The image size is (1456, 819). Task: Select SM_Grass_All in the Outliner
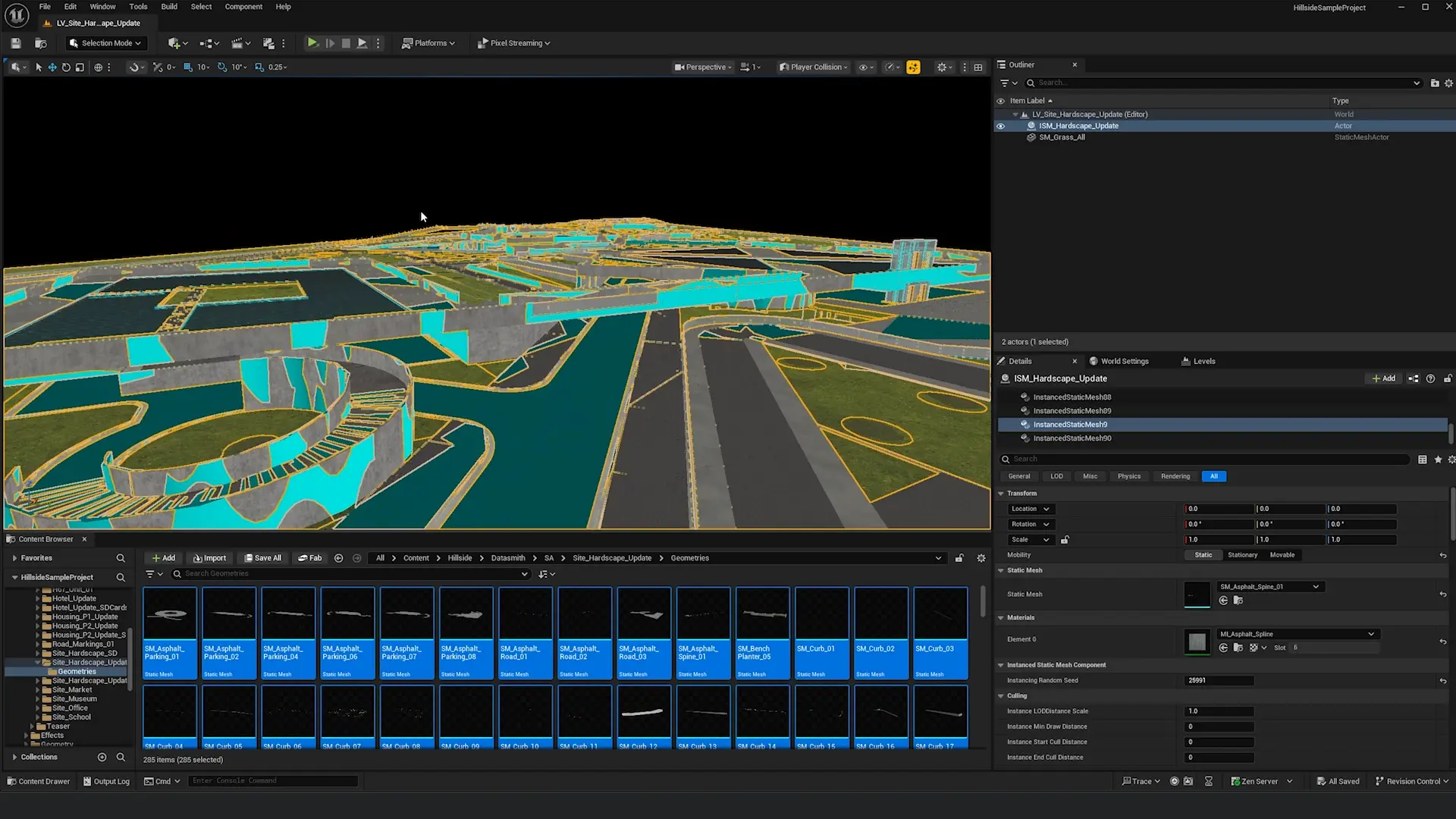pyautogui.click(x=1062, y=138)
